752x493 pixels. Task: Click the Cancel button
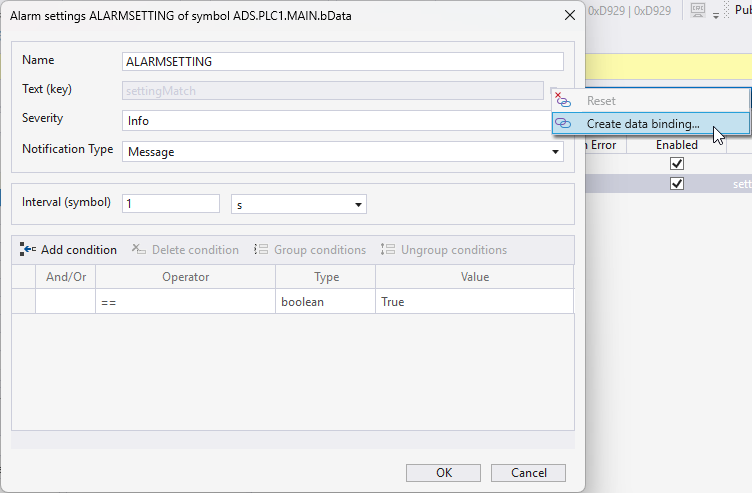pyautogui.click(x=529, y=473)
